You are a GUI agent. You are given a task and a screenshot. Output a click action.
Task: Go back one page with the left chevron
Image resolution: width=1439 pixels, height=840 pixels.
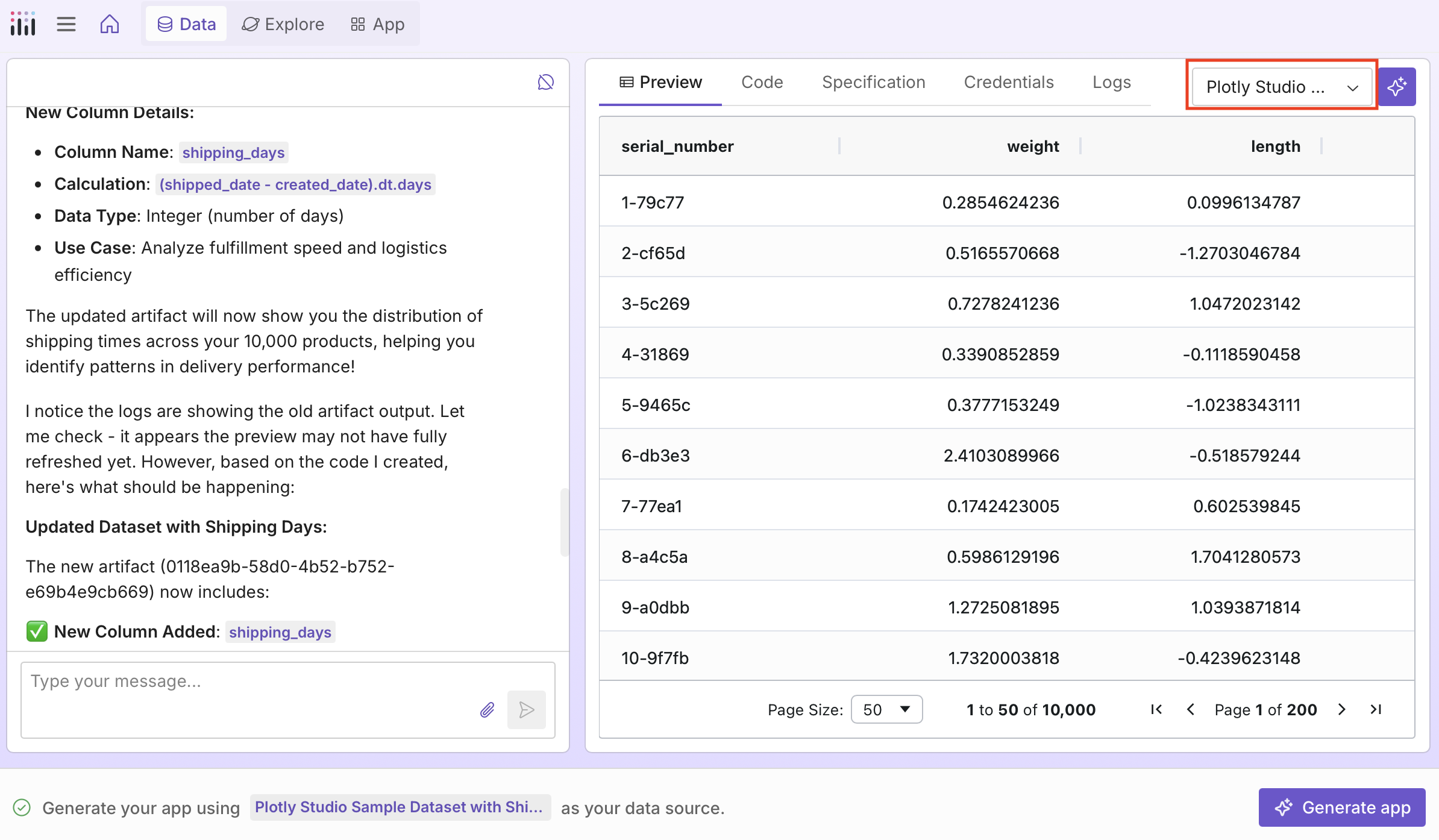click(1190, 709)
